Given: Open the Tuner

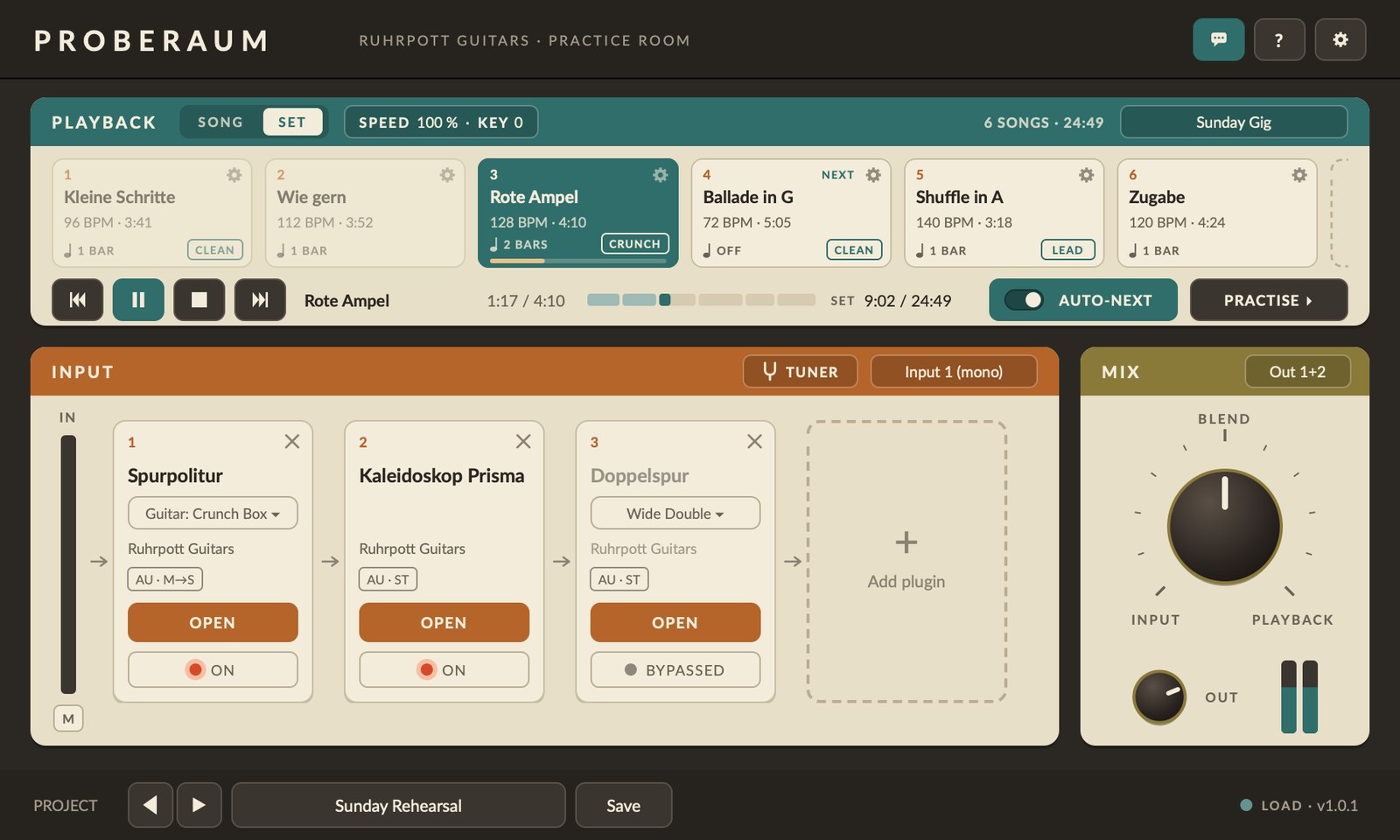Looking at the screenshot, I should 800,371.
